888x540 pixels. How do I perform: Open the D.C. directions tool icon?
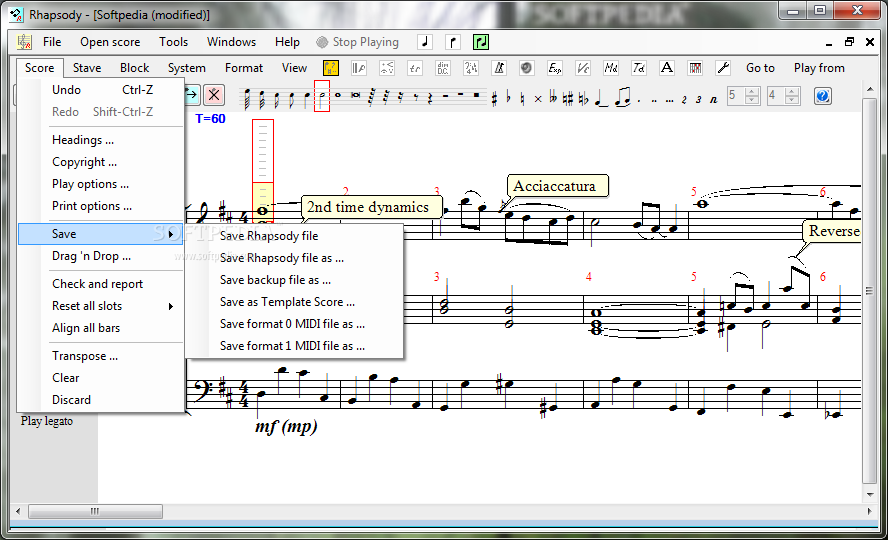443,68
